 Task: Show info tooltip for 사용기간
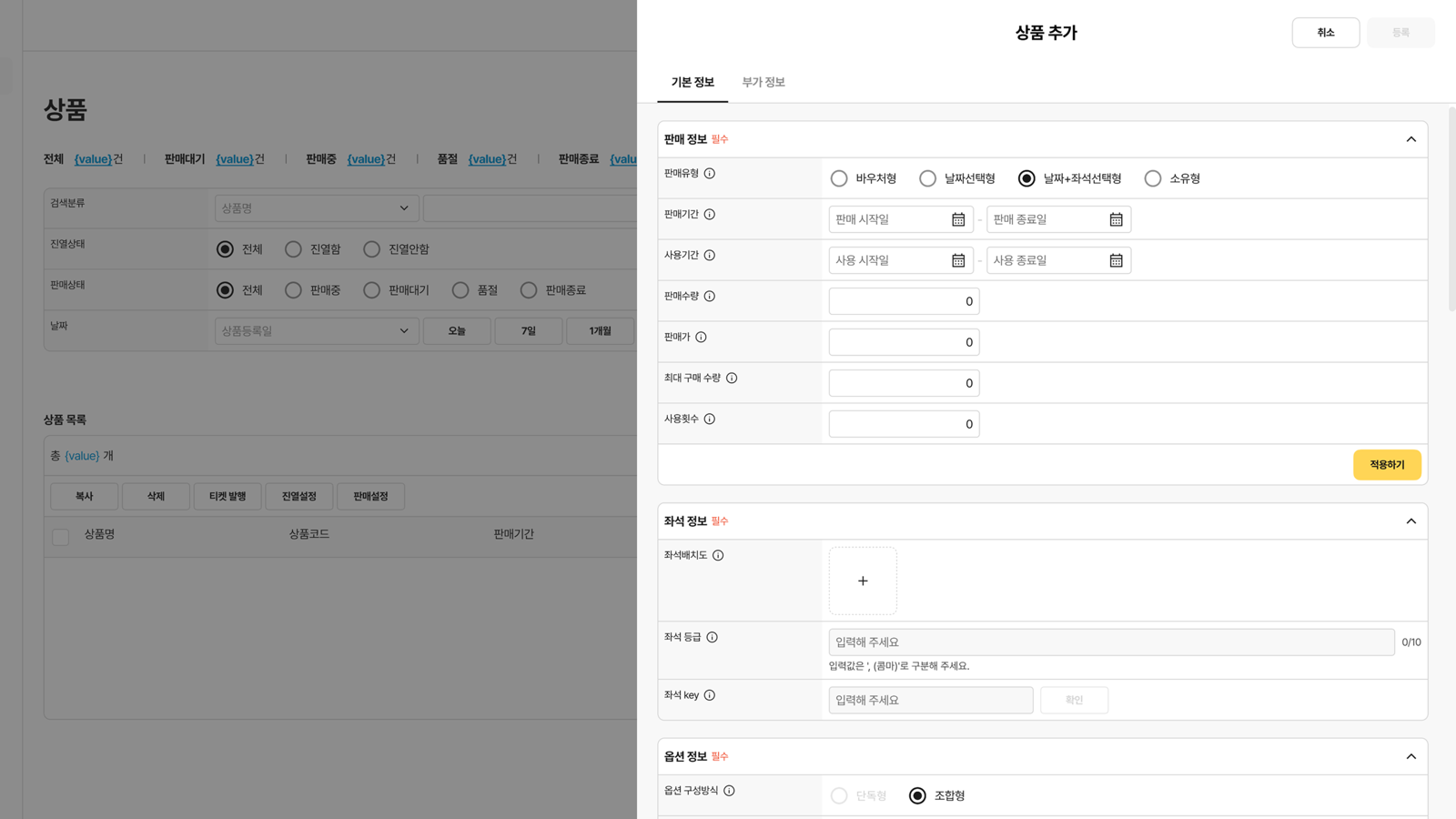pyautogui.click(x=710, y=255)
